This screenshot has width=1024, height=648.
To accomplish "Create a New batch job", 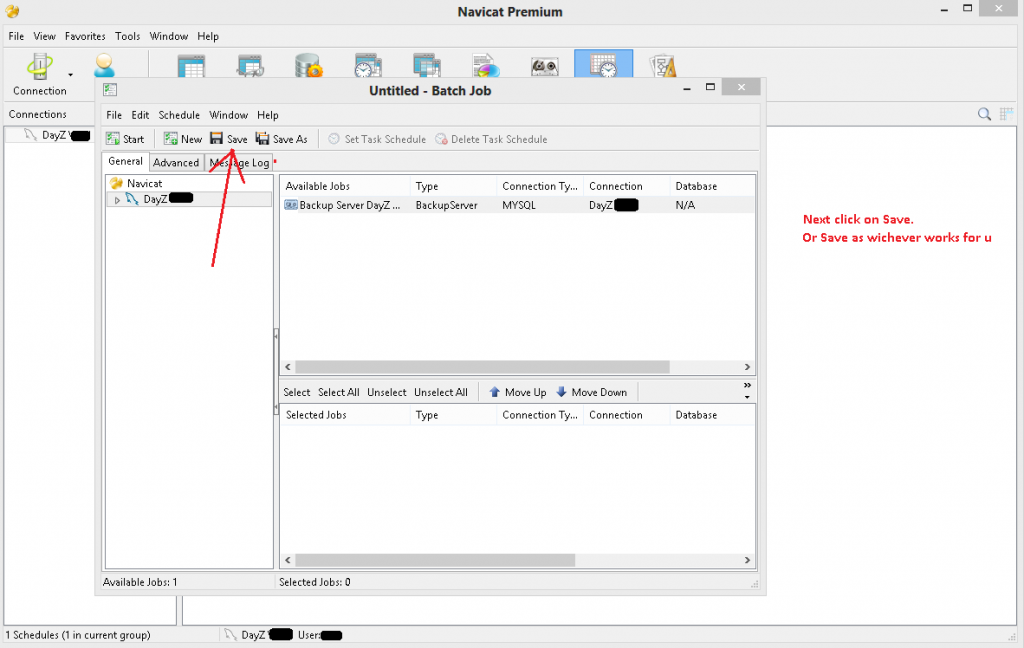I will pyautogui.click(x=183, y=139).
